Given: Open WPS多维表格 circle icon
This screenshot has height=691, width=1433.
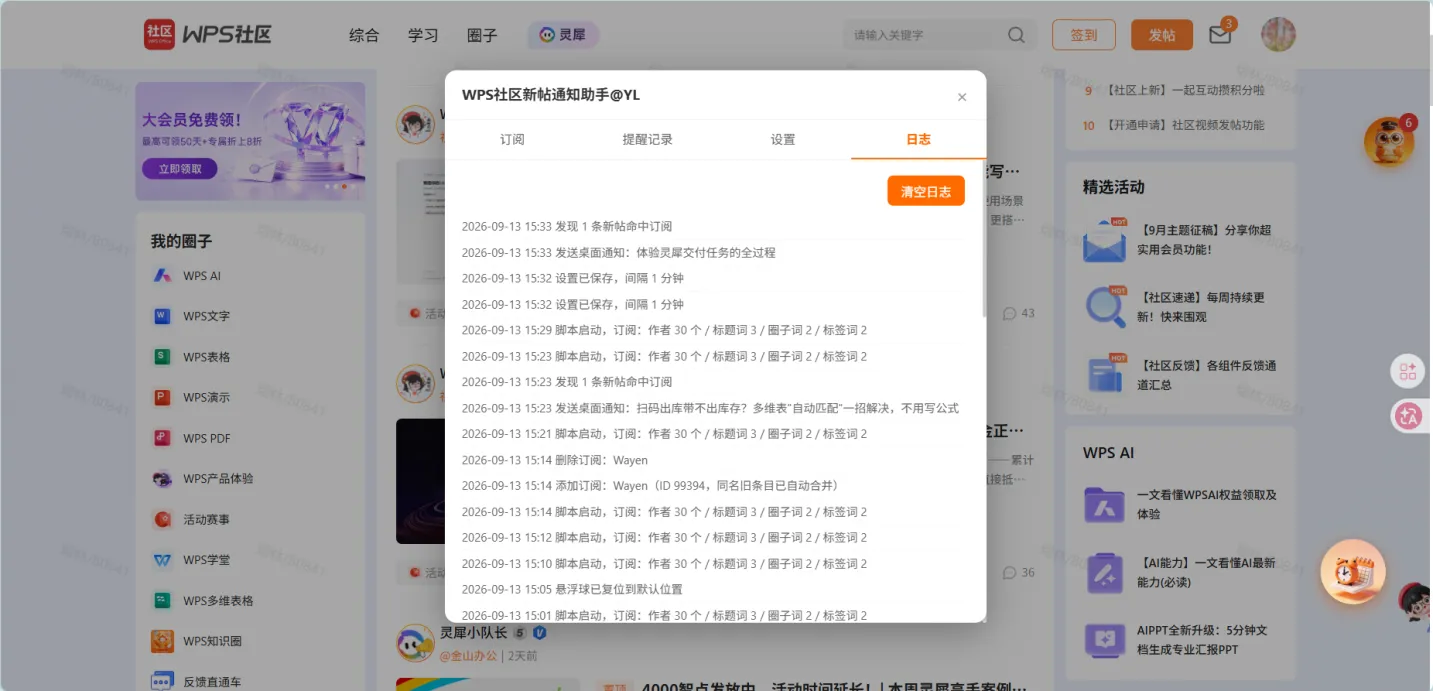Looking at the screenshot, I should point(162,600).
